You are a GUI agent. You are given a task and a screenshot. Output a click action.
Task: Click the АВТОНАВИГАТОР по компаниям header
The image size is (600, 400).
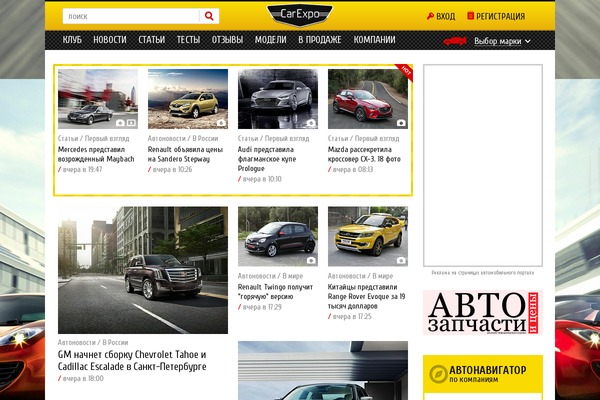pyautogui.click(x=483, y=374)
